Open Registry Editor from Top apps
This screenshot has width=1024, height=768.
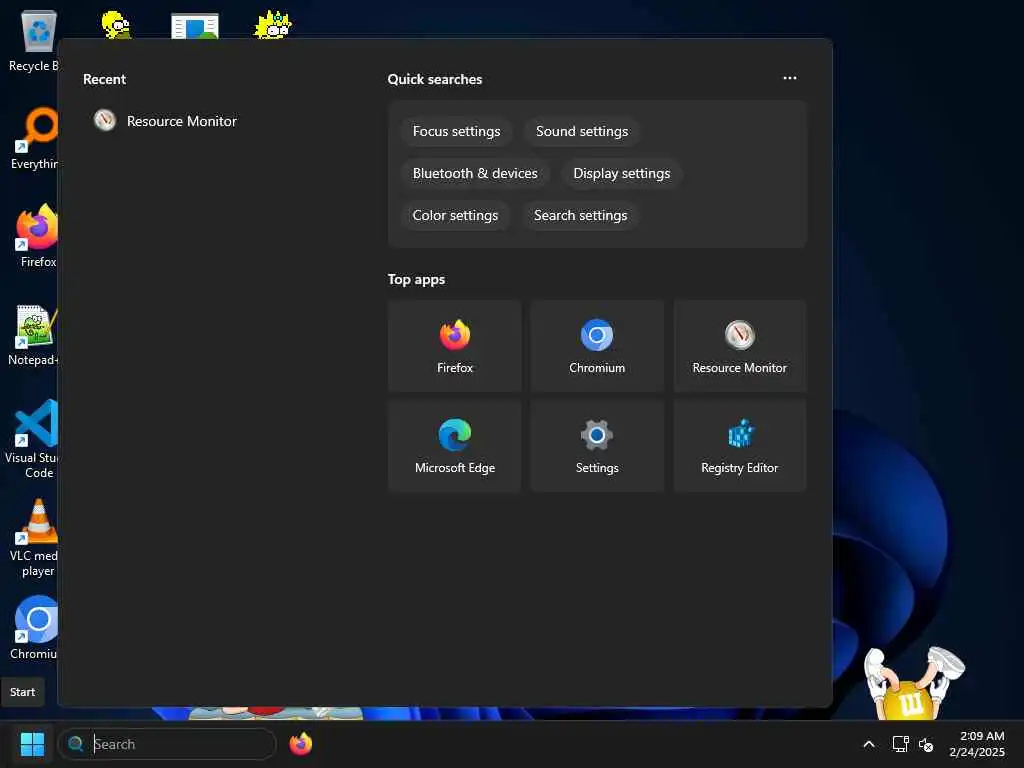pos(739,446)
